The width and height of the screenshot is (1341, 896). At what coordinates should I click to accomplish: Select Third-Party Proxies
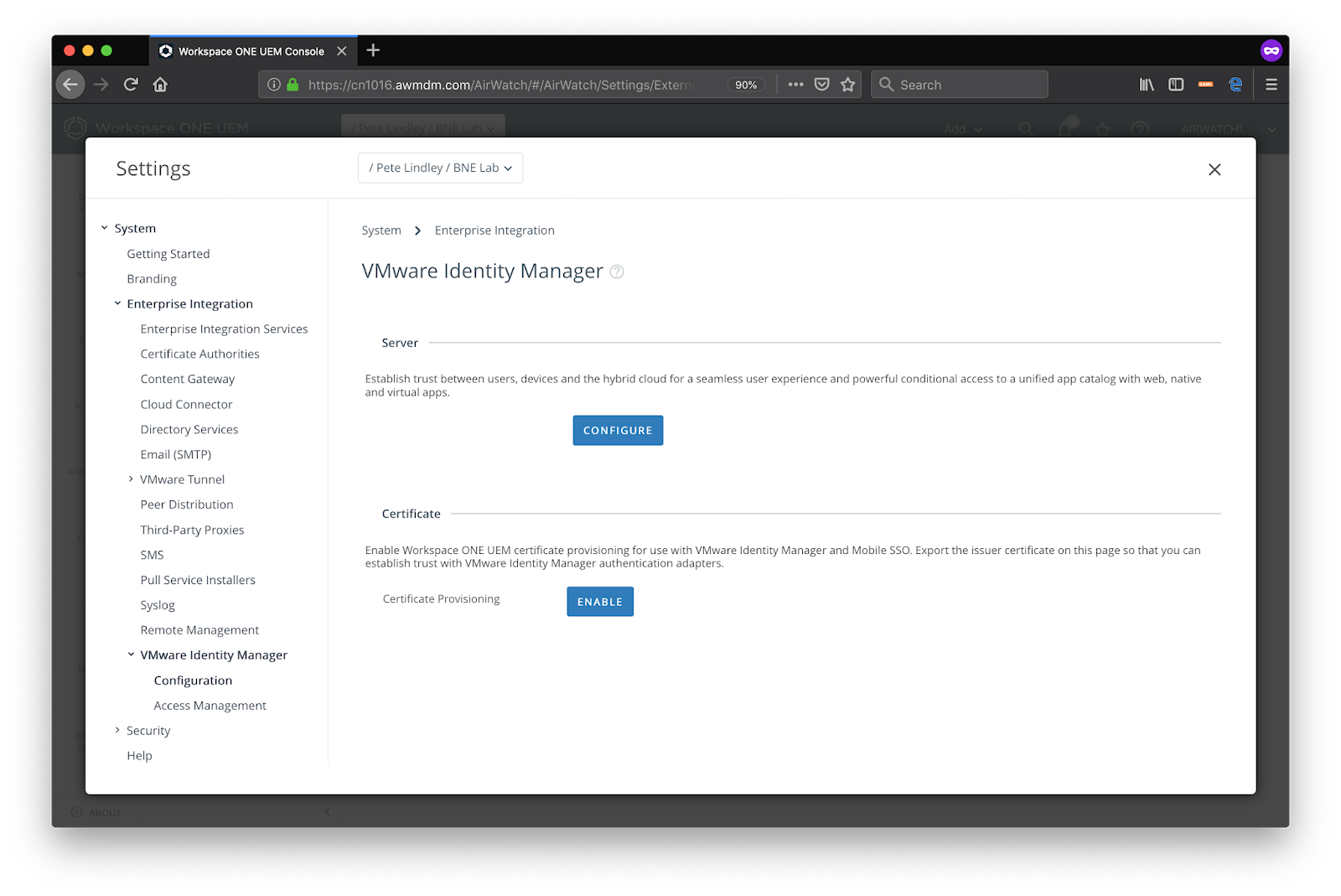pos(192,530)
